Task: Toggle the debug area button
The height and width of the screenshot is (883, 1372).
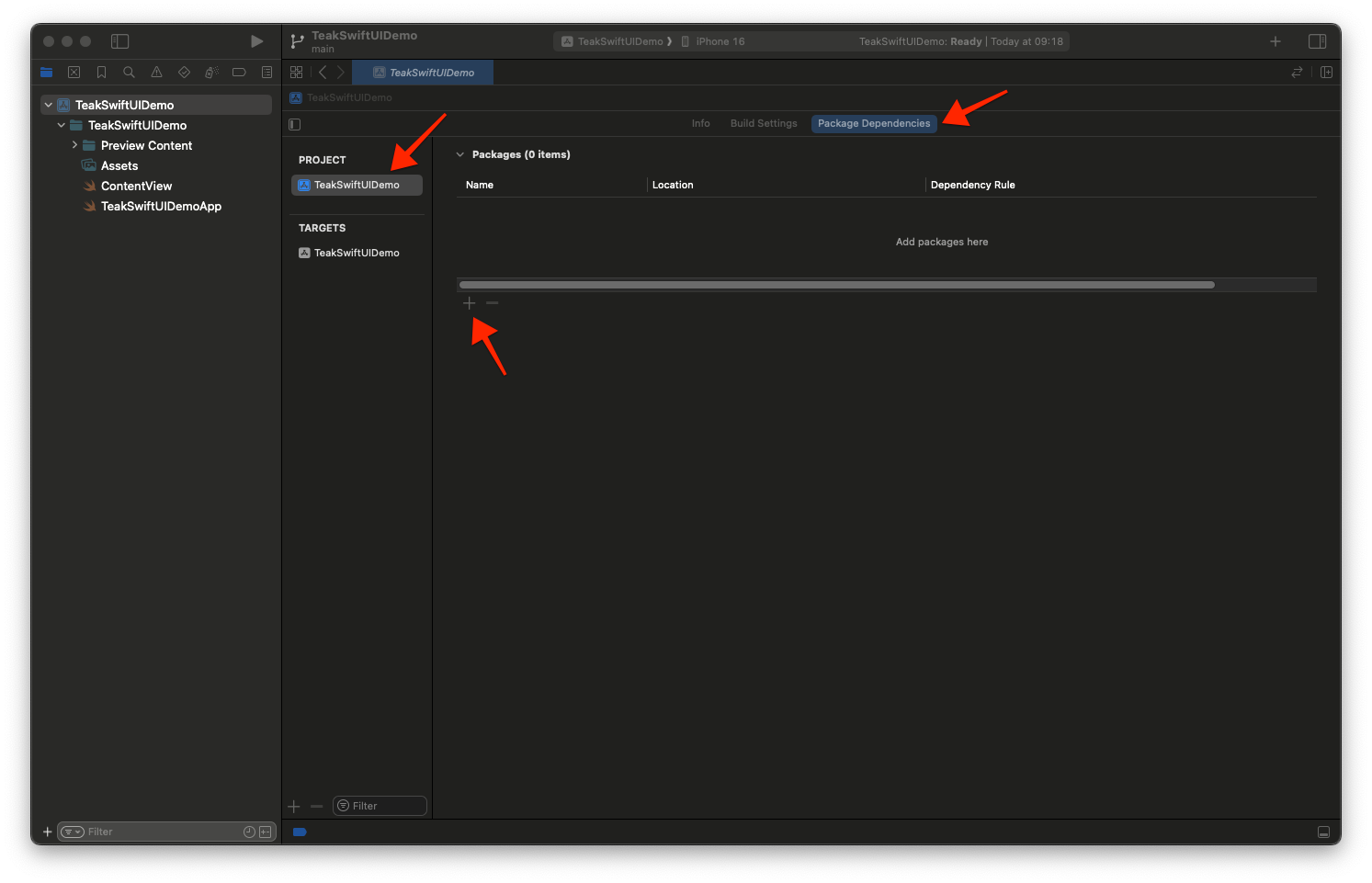Action: click(x=1323, y=832)
